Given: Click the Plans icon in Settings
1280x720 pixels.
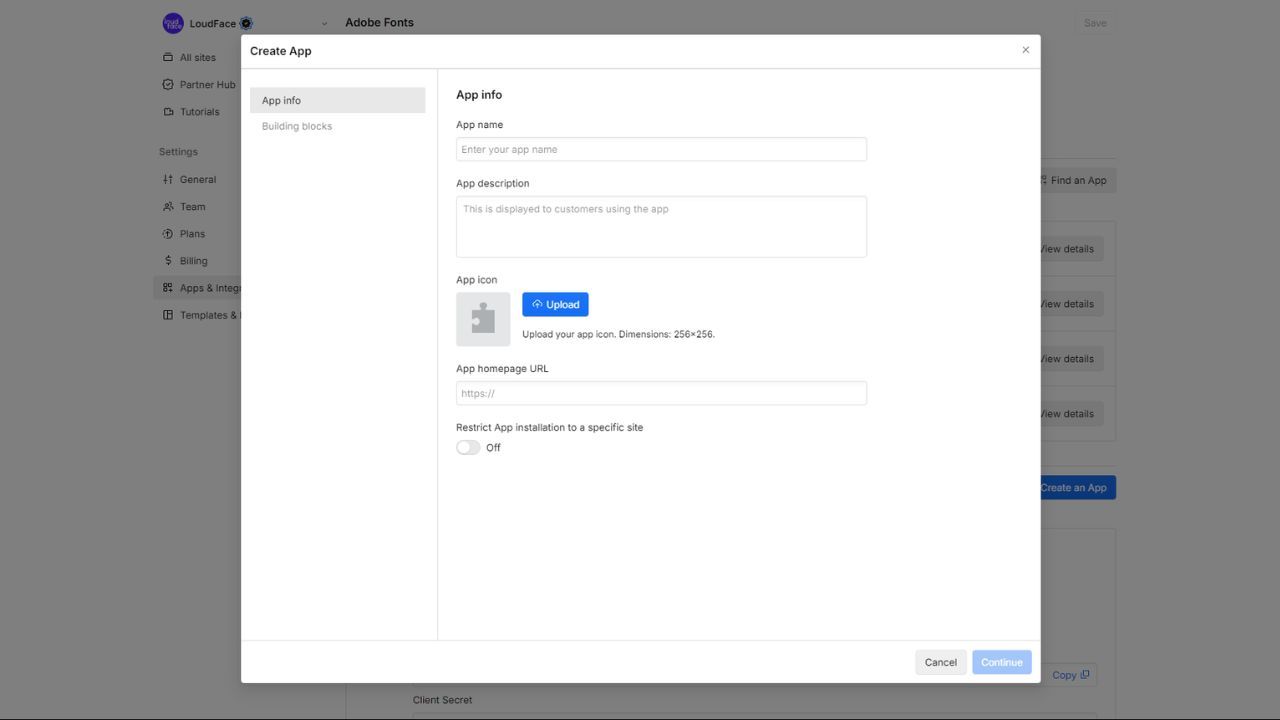Looking at the screenshot, I should click(167, 233).
